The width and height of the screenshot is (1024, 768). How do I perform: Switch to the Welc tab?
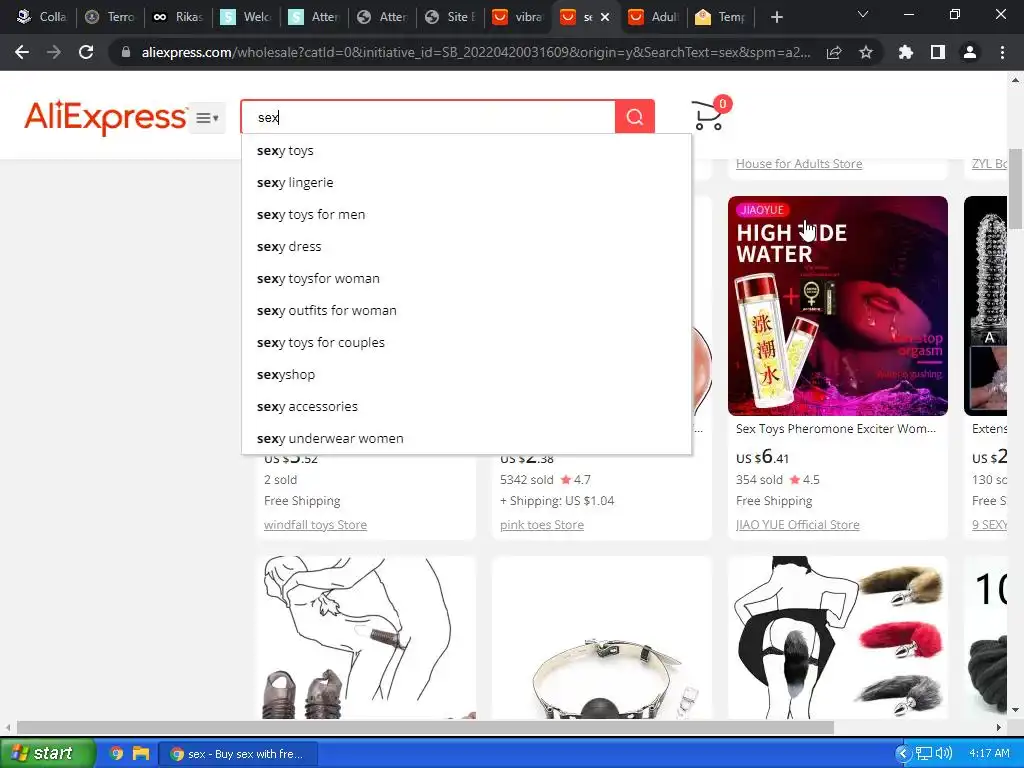tap(246, 17)
